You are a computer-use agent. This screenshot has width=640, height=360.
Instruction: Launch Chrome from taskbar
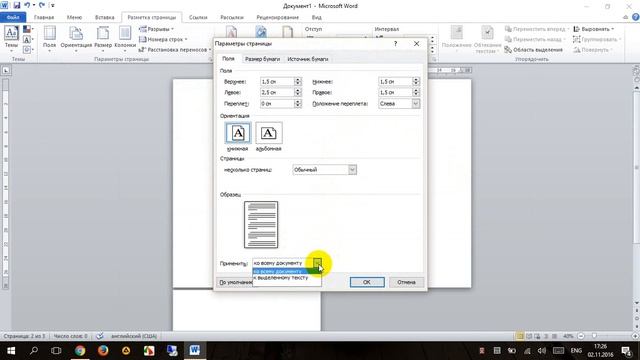tap(80, 351)
